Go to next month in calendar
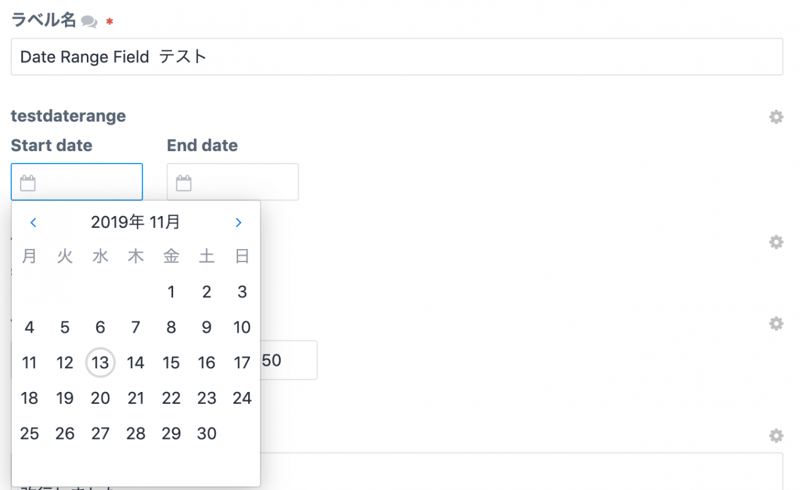Screen dimensions: 800x490 [x=238, y=223]
